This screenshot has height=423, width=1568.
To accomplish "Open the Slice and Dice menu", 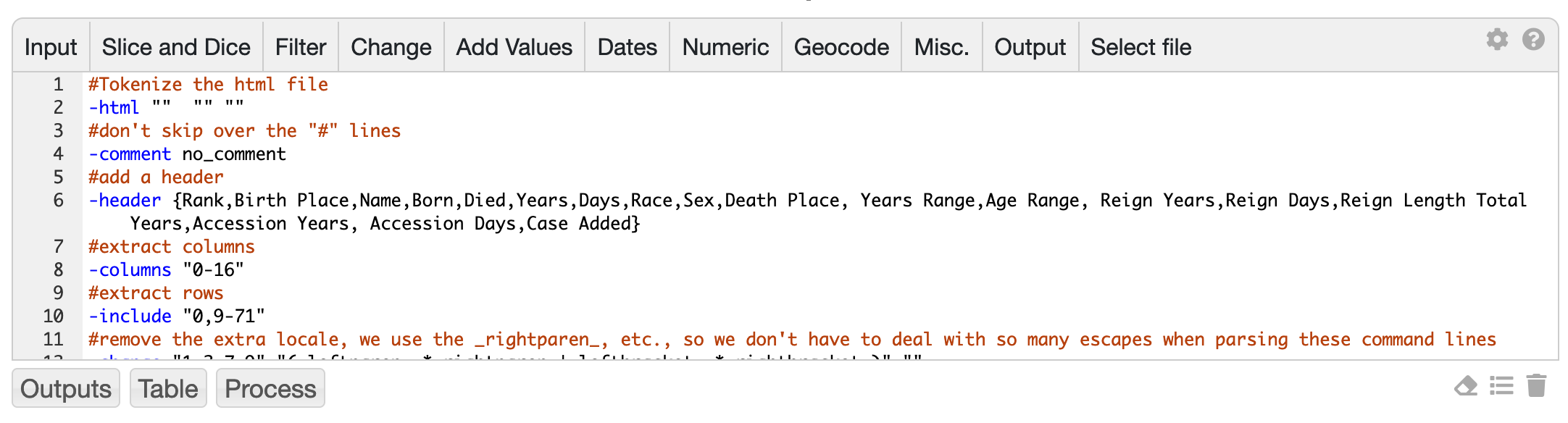I will click(x=176, y=47).
